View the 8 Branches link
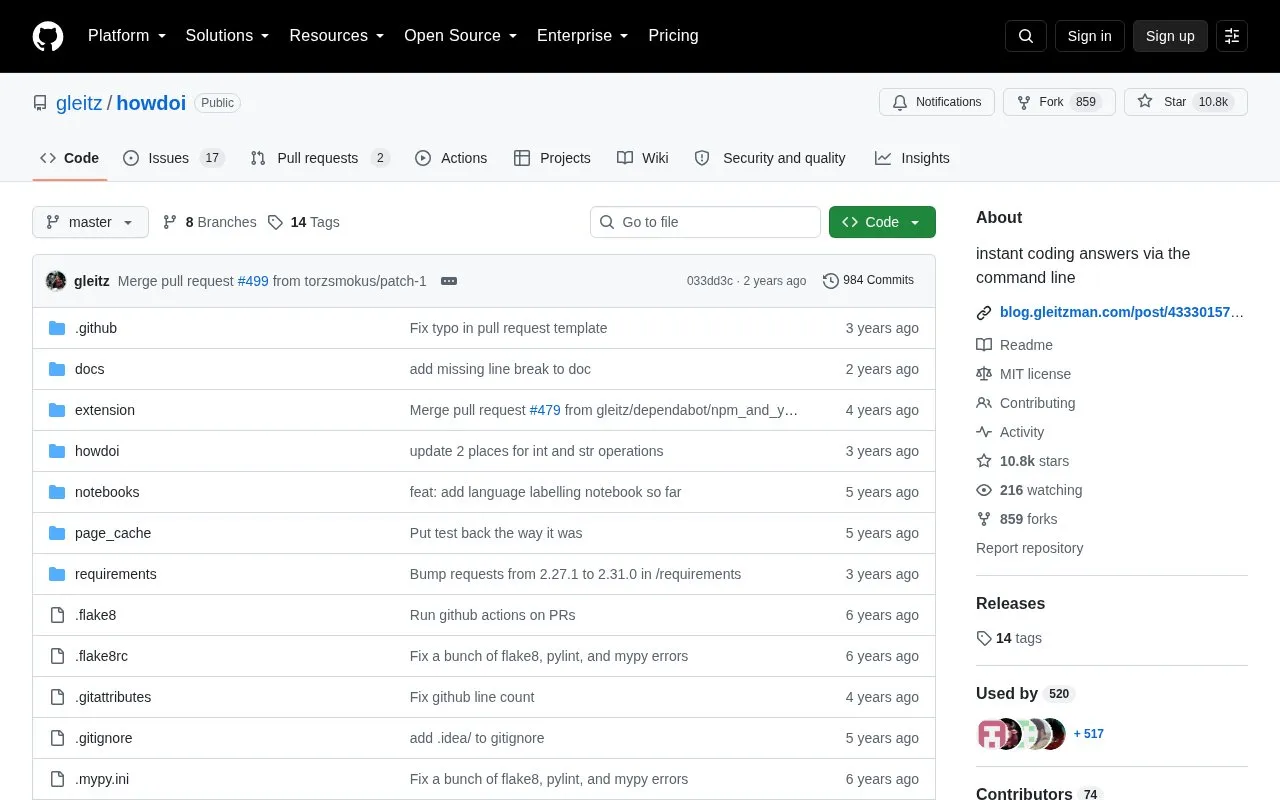This screenshot has width=1280, height=800. click(x=209, y=222)
